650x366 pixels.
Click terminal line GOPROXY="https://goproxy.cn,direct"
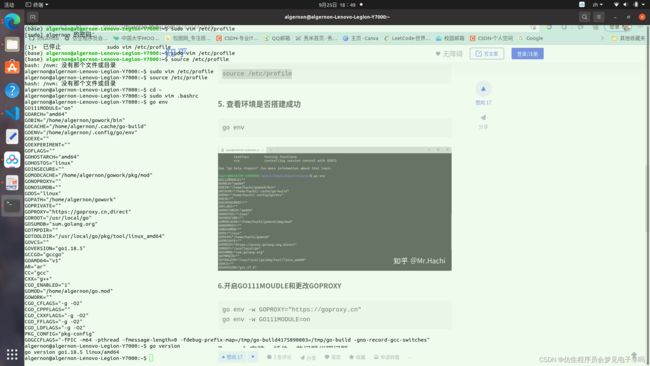coord(78,212)
